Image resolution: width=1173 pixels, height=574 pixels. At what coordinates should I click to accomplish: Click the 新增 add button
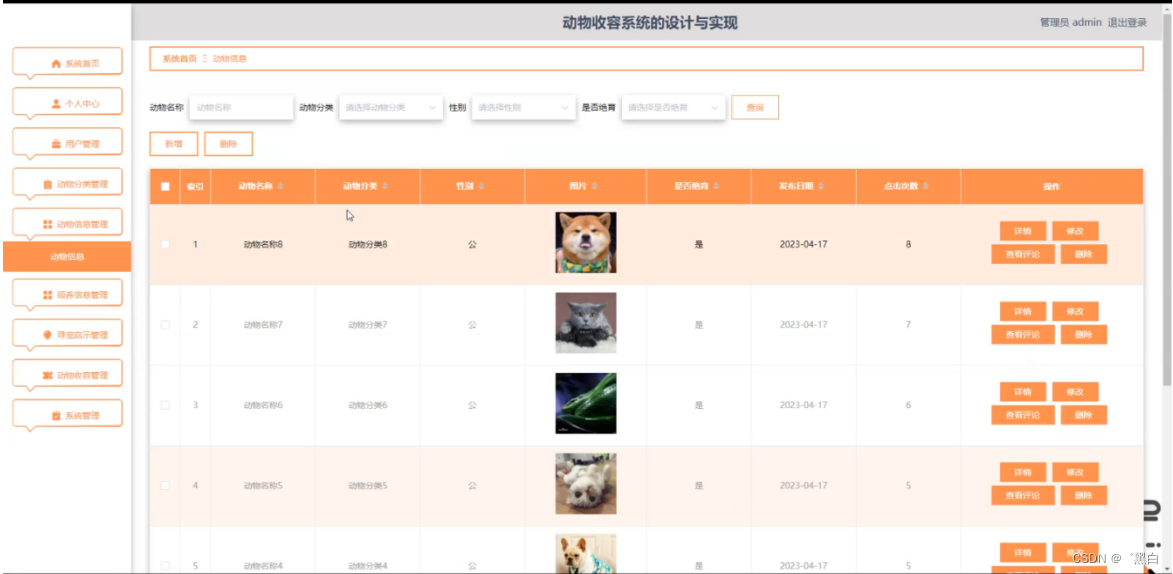coord(174,144)
